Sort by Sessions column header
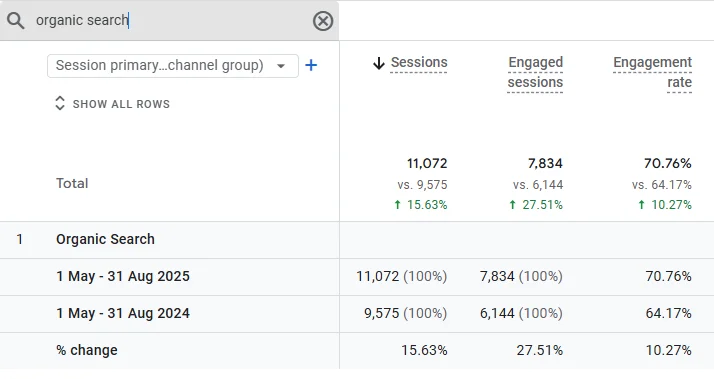 click(x=419, y=62)
